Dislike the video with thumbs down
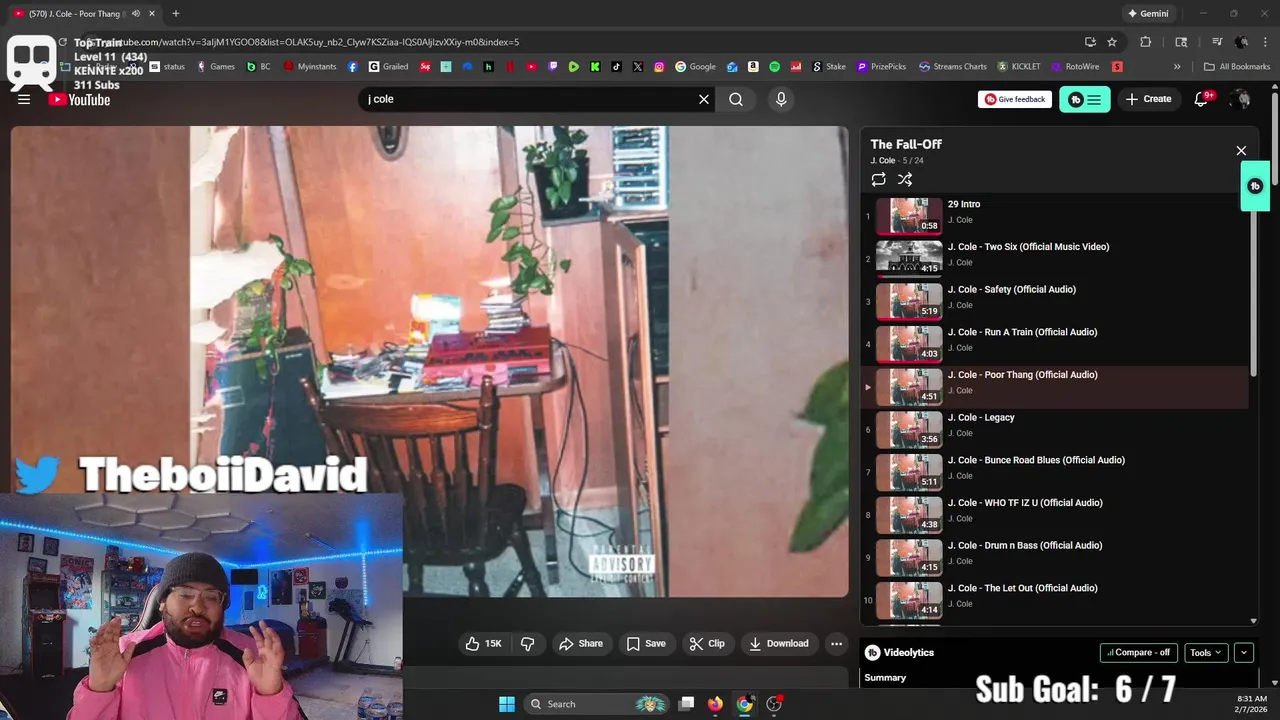The width and height of the screenshot is (1280, 720). click(x=528, y=644)
